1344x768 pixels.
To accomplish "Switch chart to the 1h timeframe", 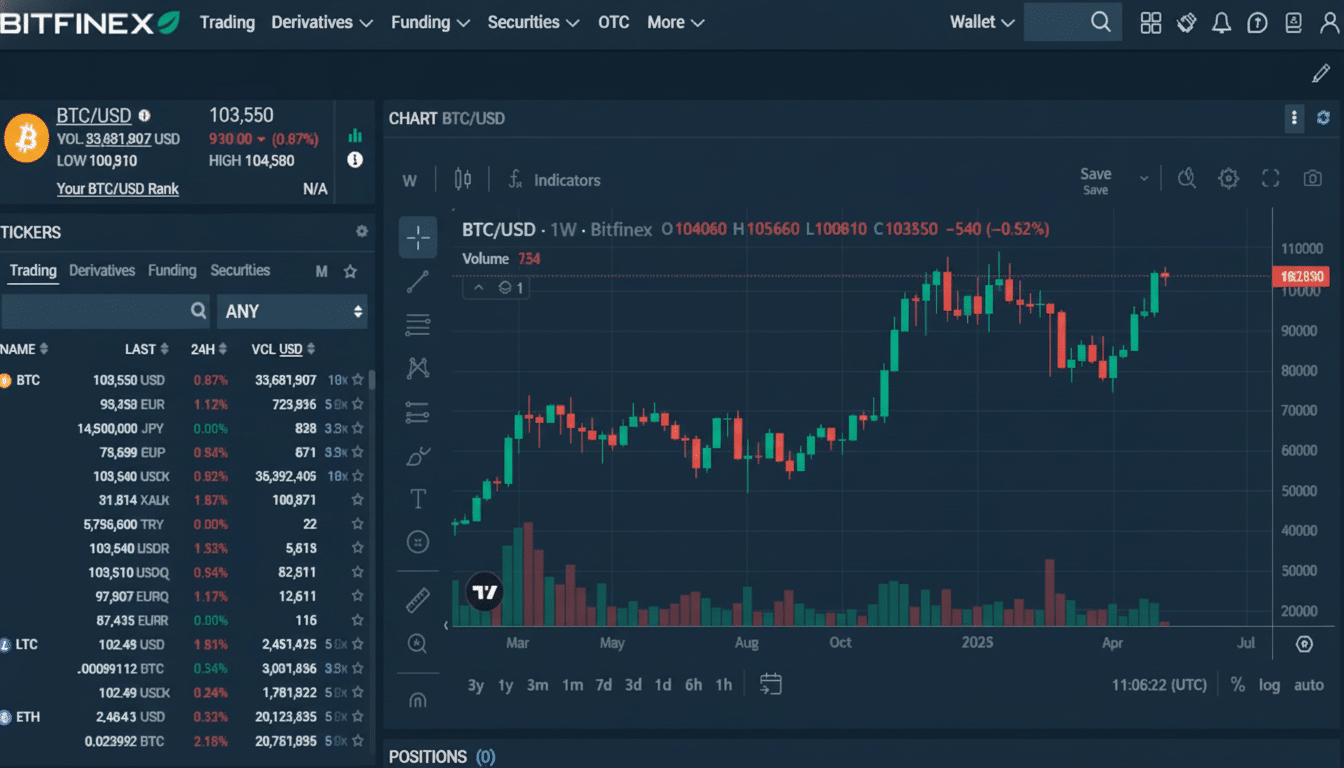I will coord(723,685).
